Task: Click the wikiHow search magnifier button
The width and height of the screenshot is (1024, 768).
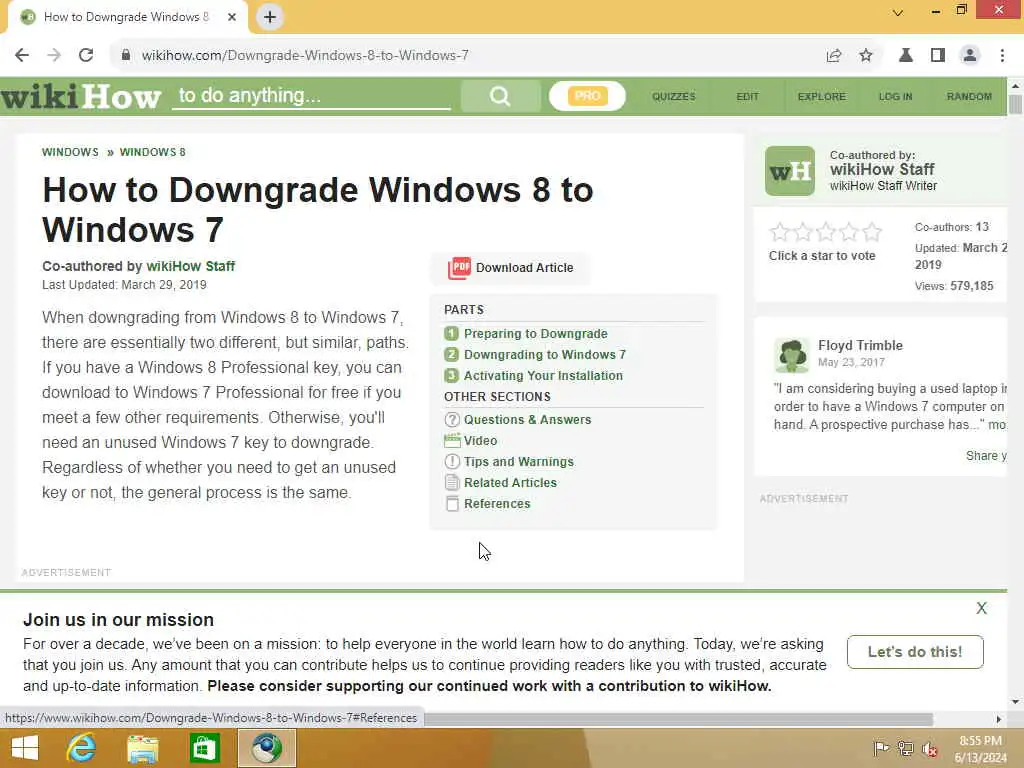Action: 500,97
